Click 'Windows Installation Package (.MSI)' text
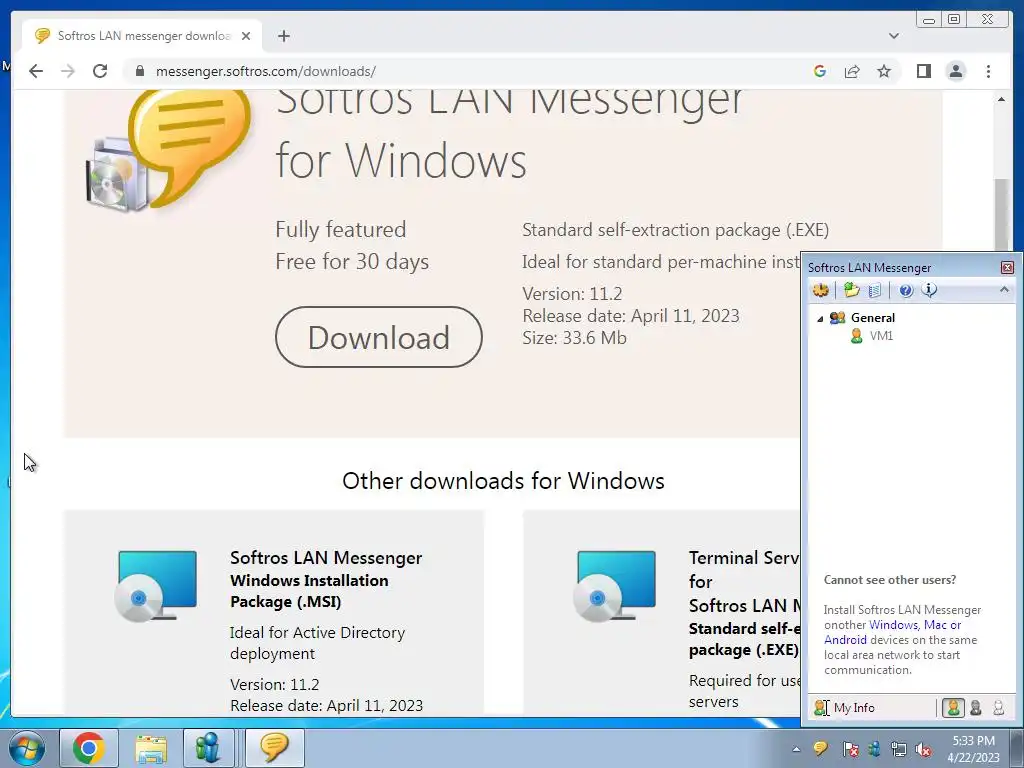Screen dimensions: 1024x768 click(309, 591)
